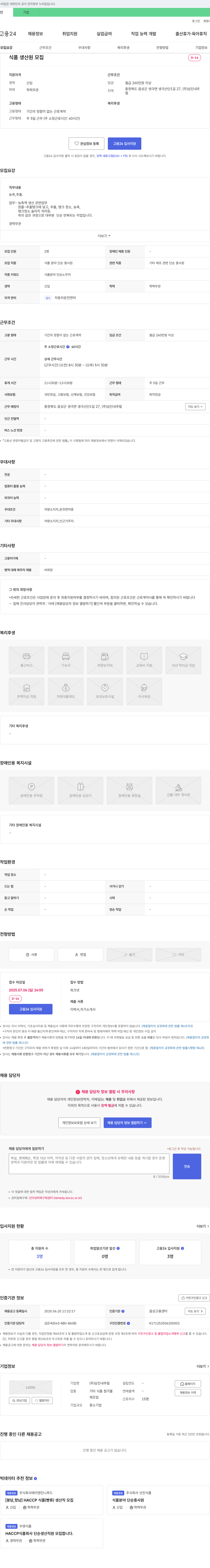Viewport: 210px width, 1568px height.
Task: Select the 필기 screening step
Action: [129, 954]
